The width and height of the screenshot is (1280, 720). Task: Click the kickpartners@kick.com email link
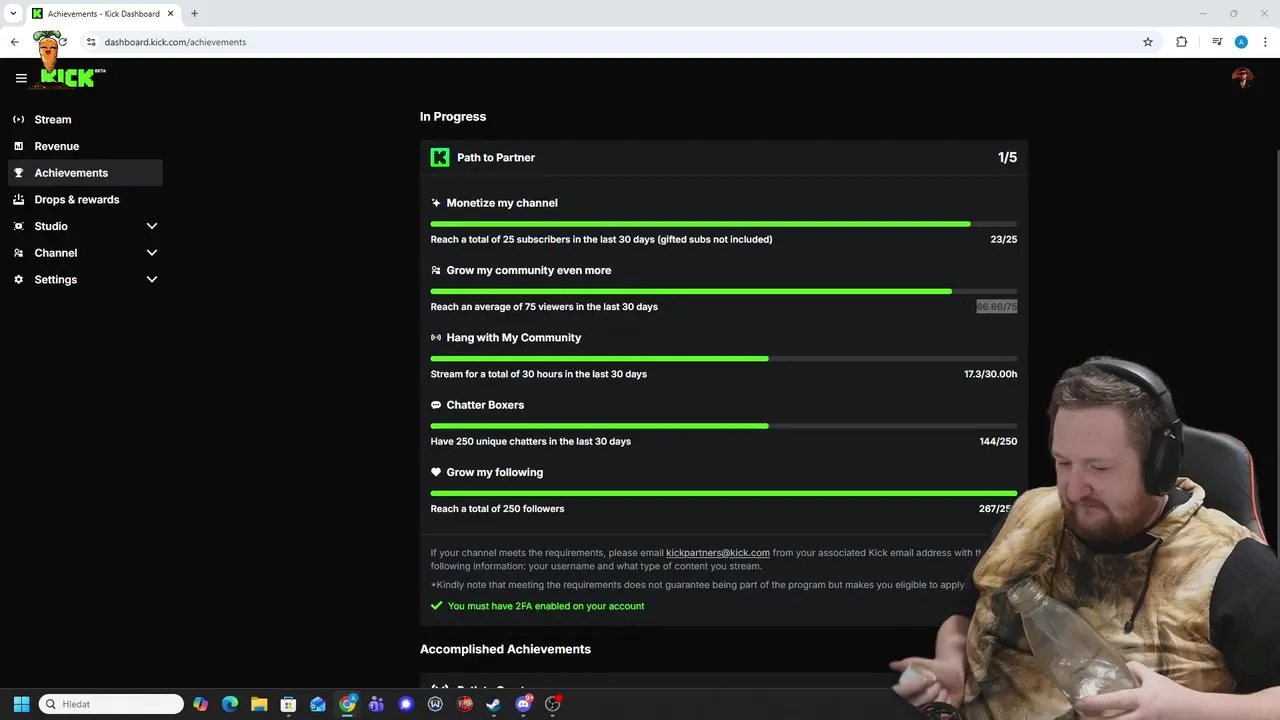pyautogui.click(x=718, y=553)
